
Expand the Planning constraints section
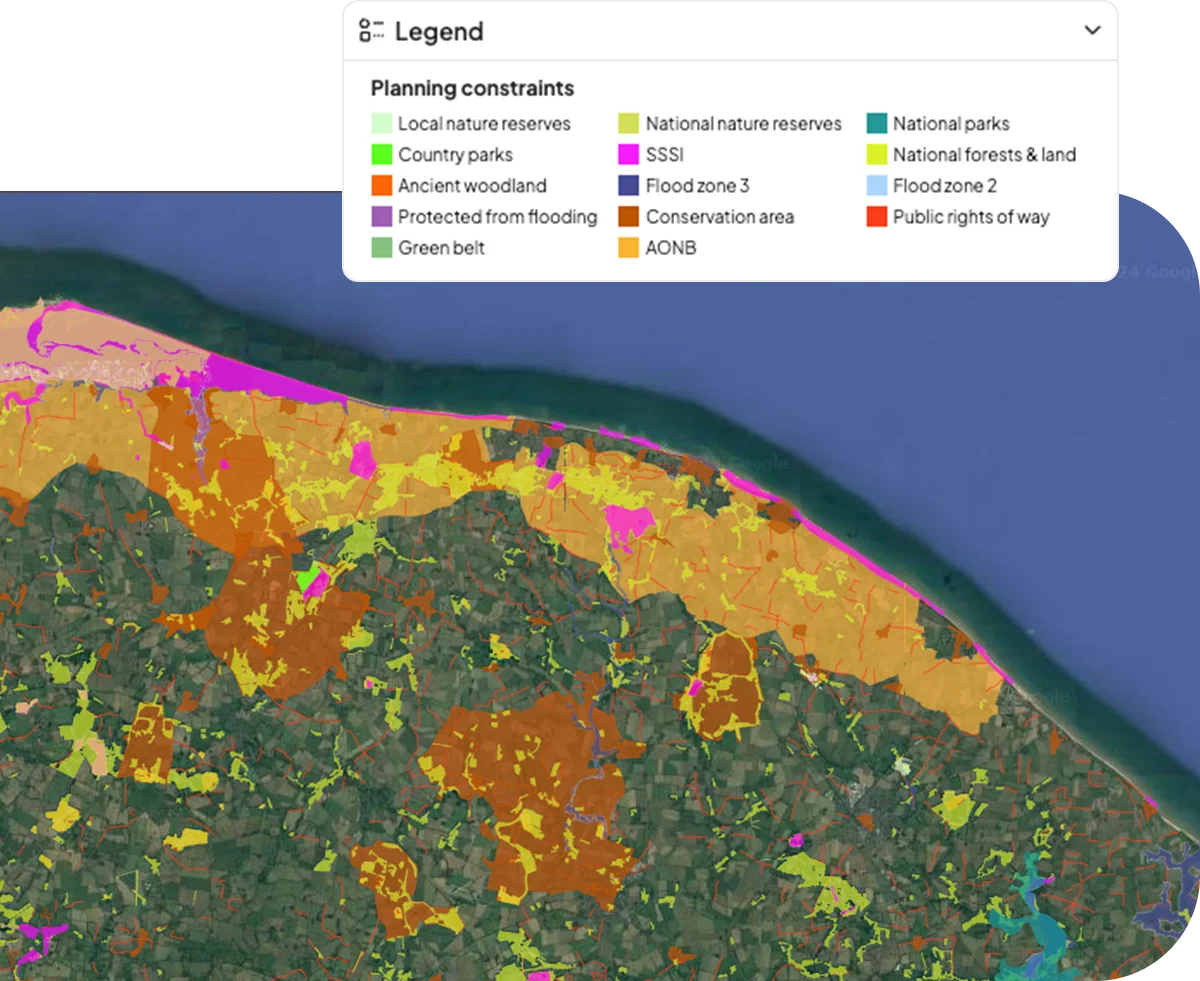472,88
